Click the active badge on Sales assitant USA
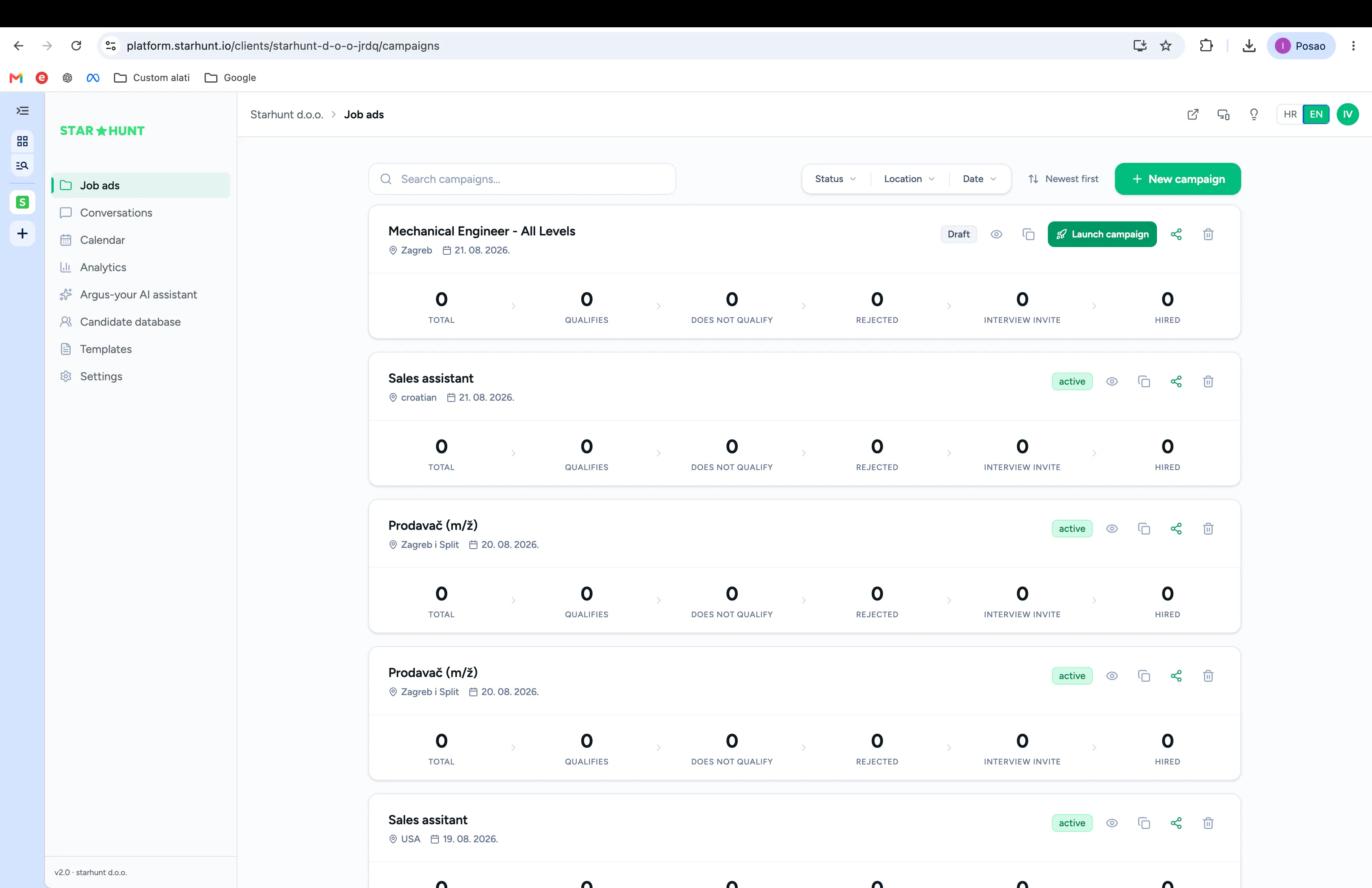The width and height of the screenshot is (1372, 888). coord(1072,823)
